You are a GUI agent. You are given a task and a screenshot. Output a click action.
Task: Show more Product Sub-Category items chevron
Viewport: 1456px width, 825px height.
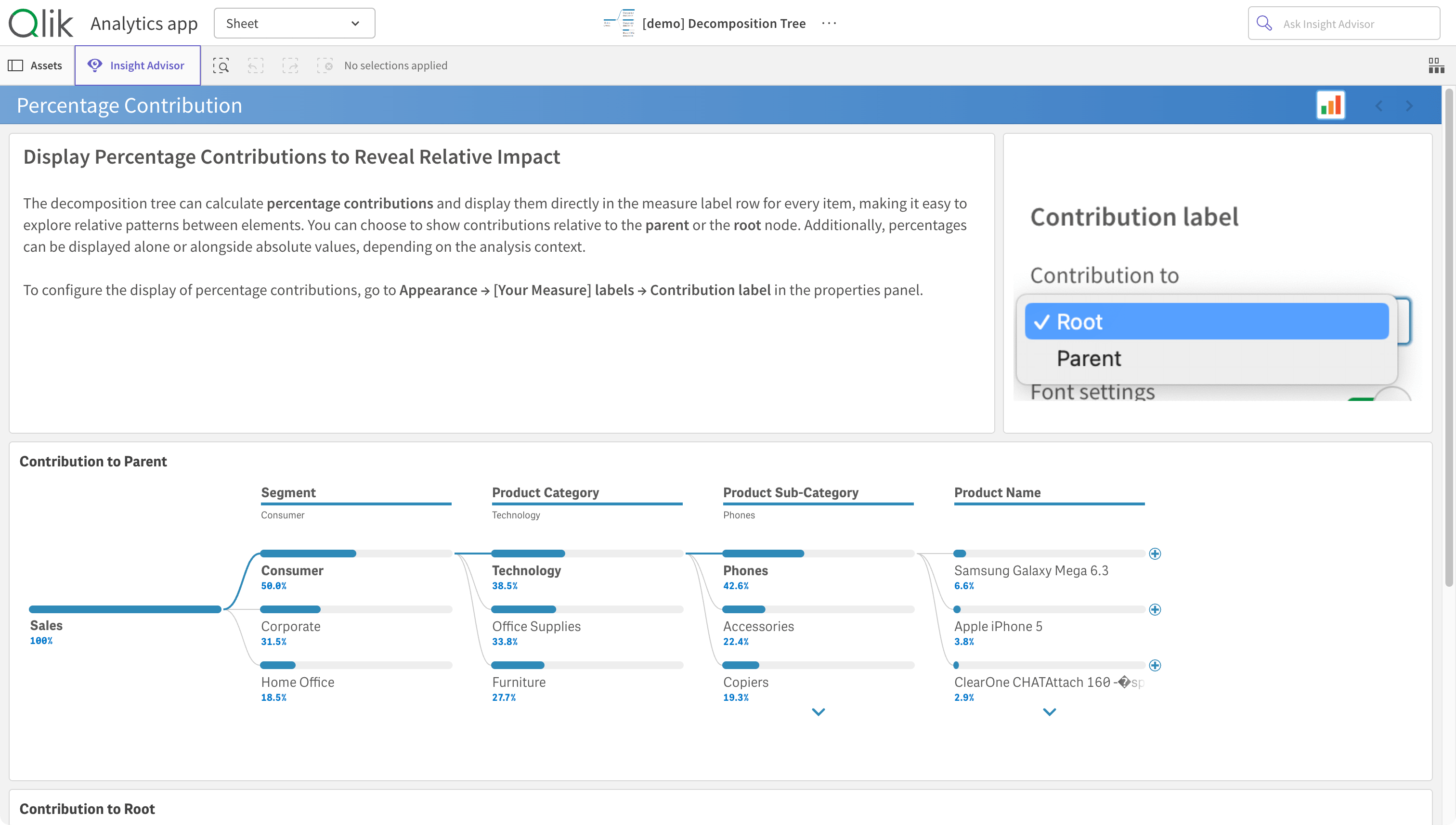[818, 712]
